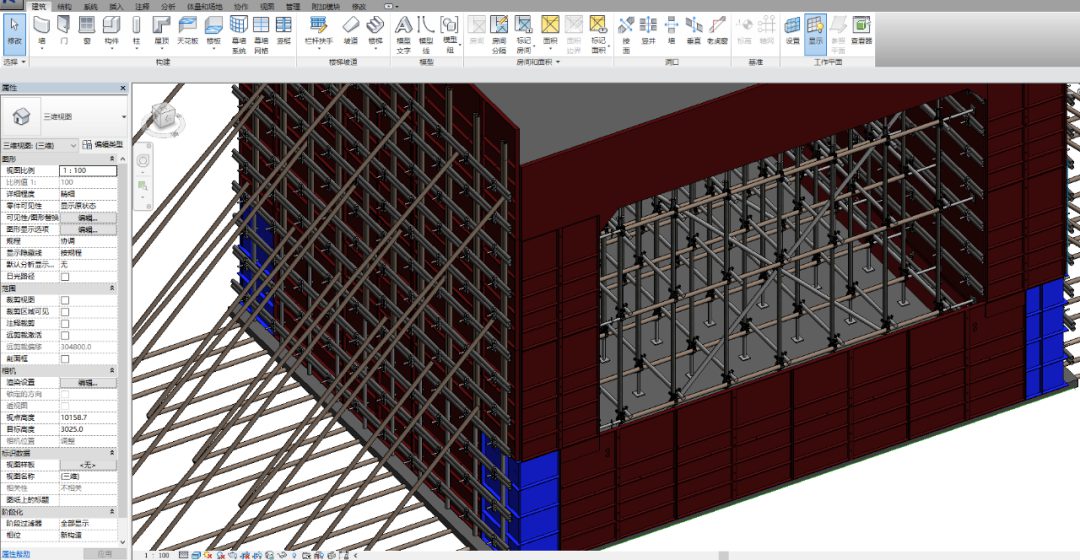
Task: Toggle the Section Box (剖面框) checkbox
Action: coord(65,359)
